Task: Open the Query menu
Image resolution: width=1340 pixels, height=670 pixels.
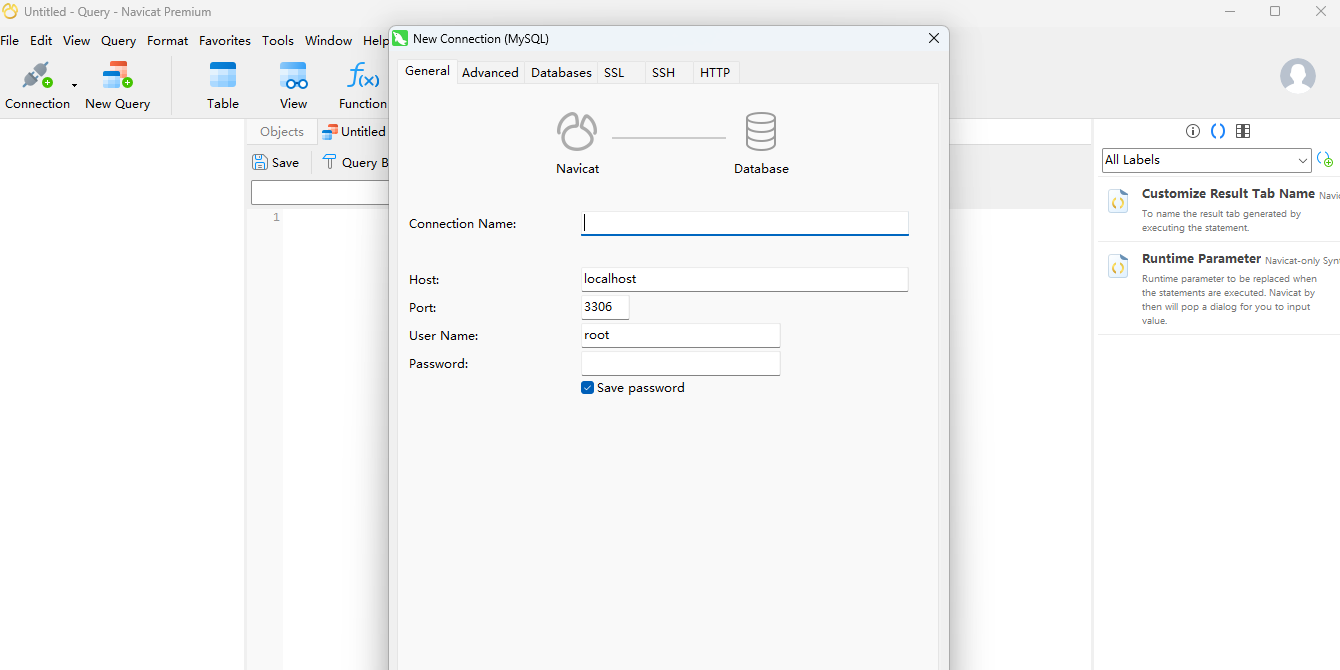Action: pos(118,41)
